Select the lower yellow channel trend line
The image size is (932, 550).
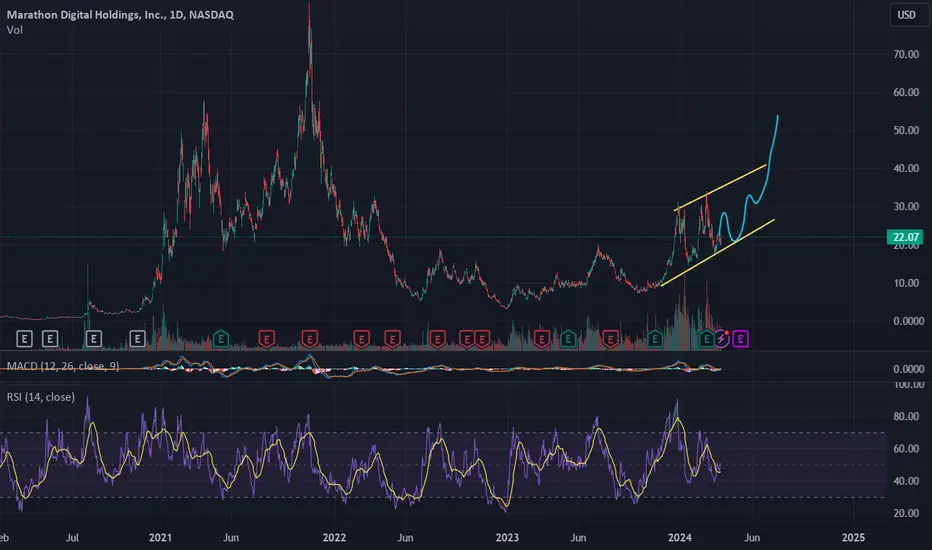[x=717, y=253]
